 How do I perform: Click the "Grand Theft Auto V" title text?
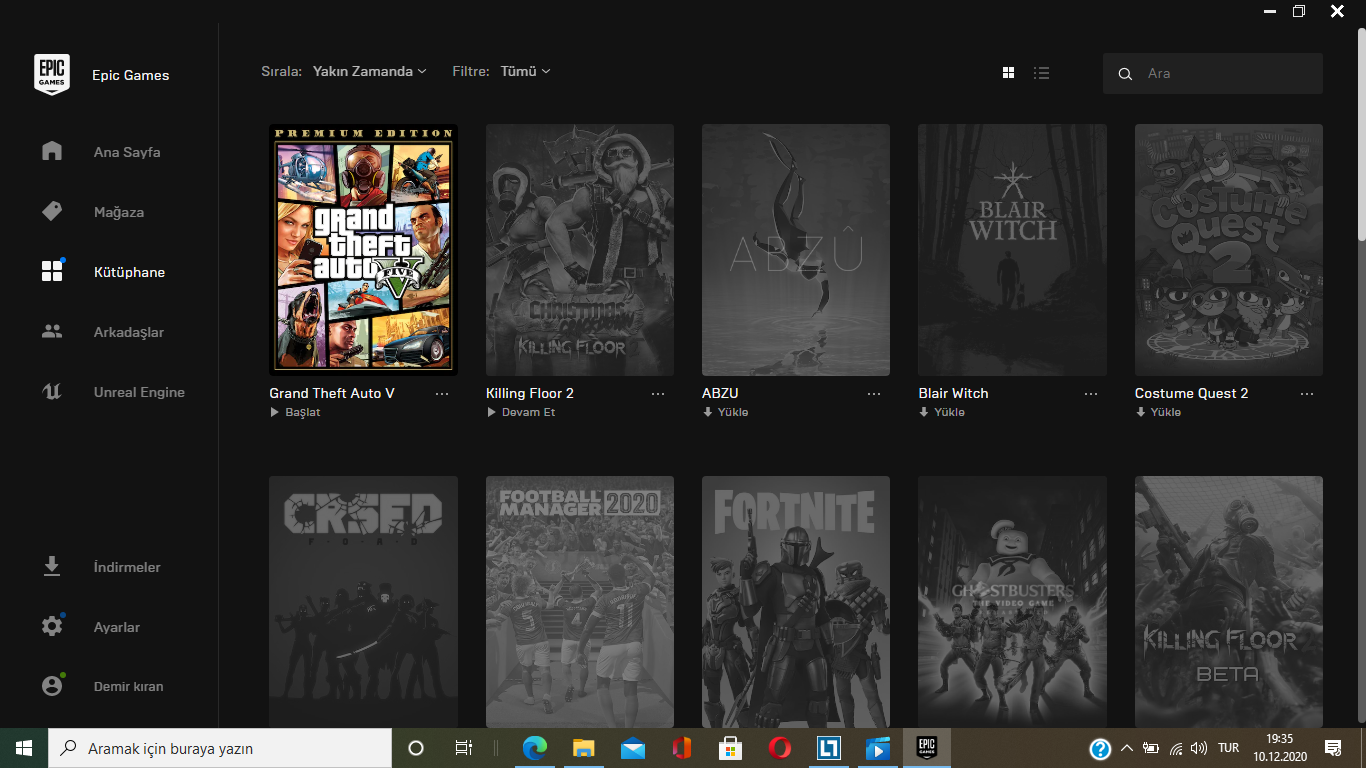(x=332, y=393)
